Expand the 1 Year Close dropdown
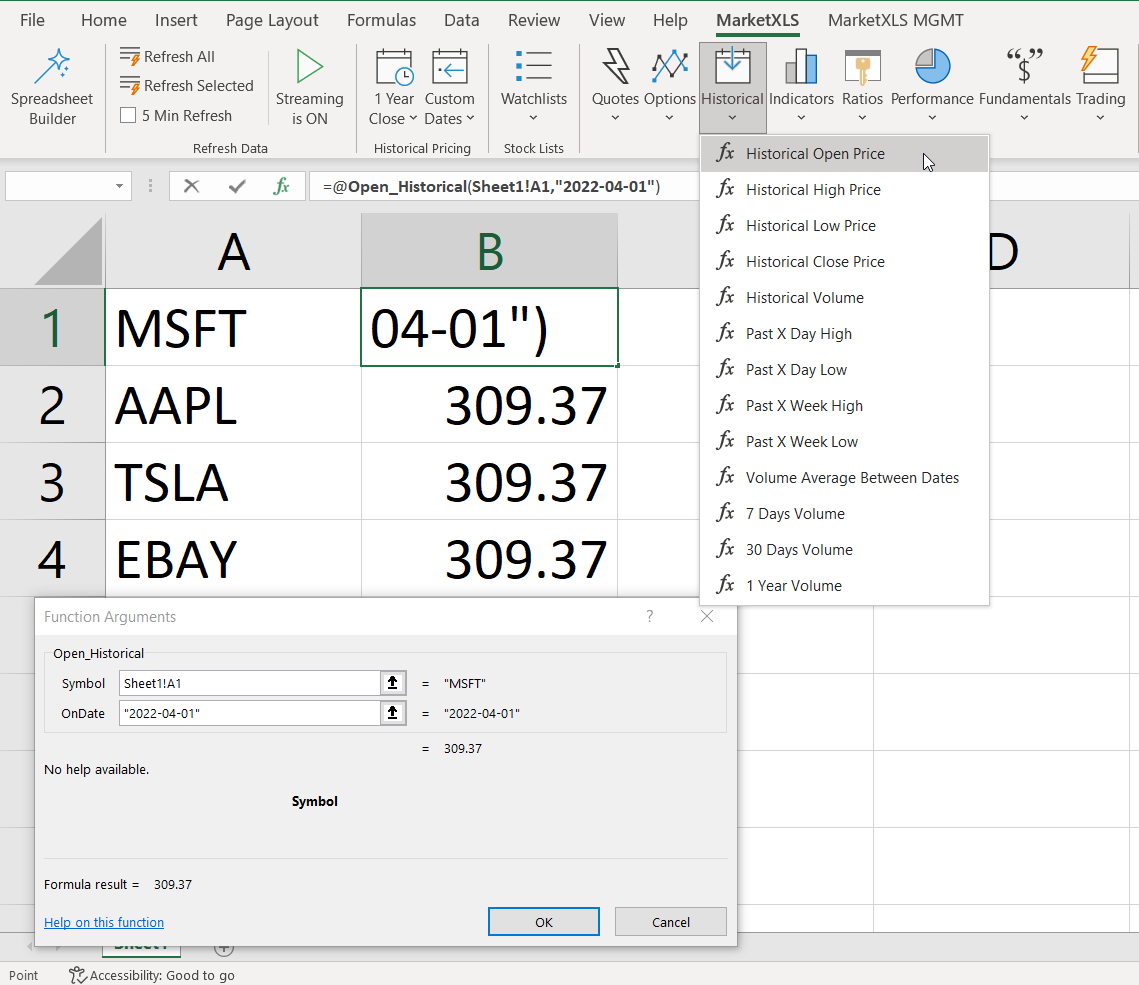 pos(394,119)
